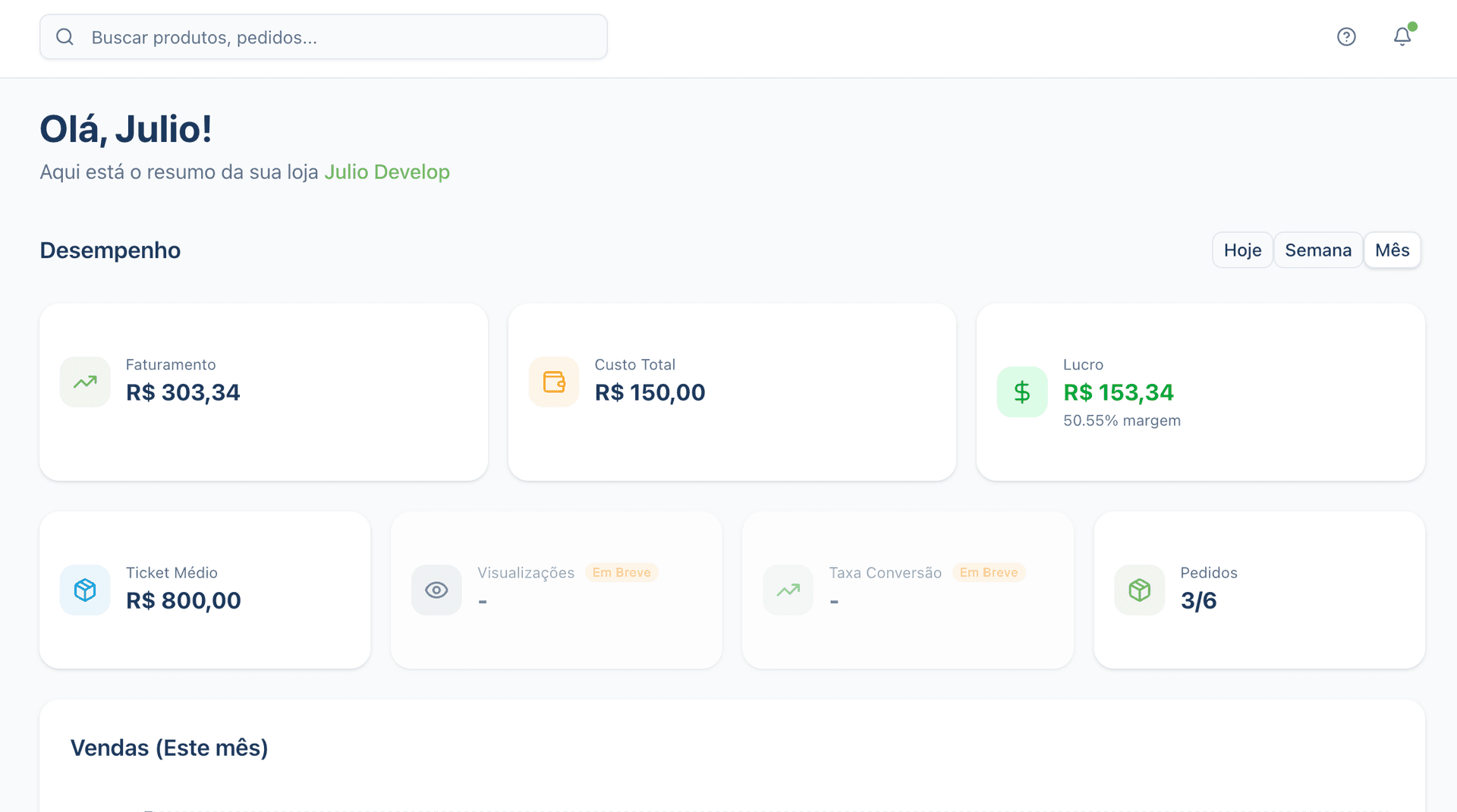
Task: Select the Custo Total wallet icon
Action: (x=553, y=382)
